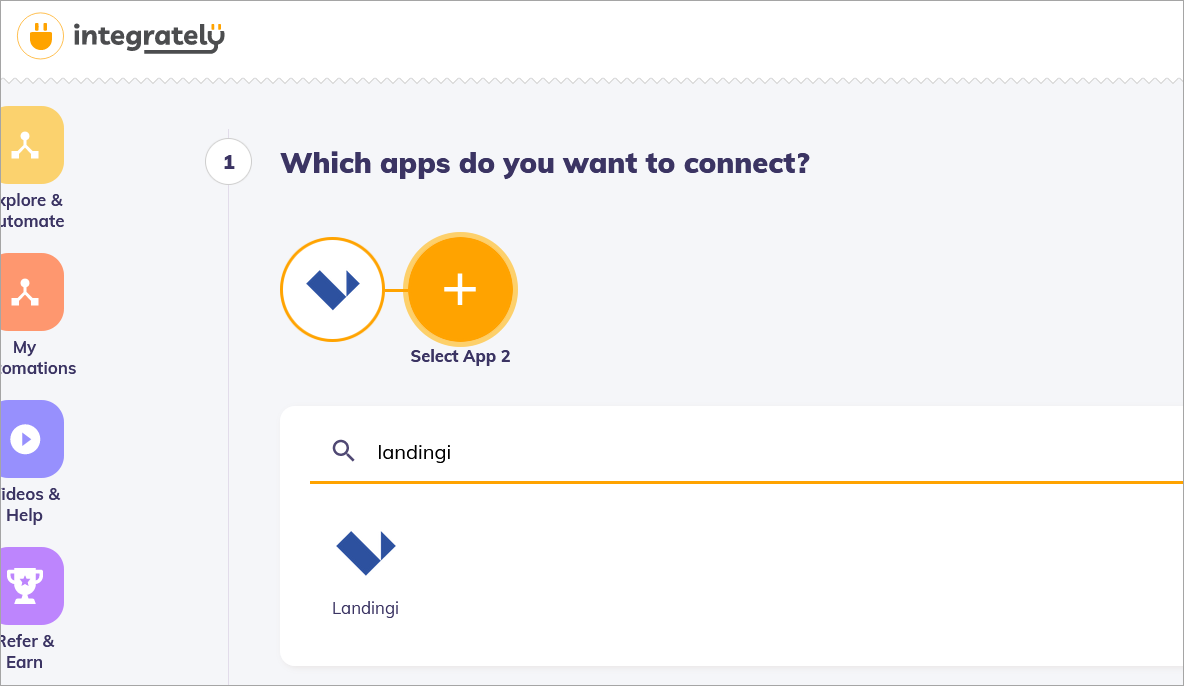Image resolution: width=1184 pixels, height=686 pixels.
Task: Click the Which apps to connect heading
Action: (544, 163)
